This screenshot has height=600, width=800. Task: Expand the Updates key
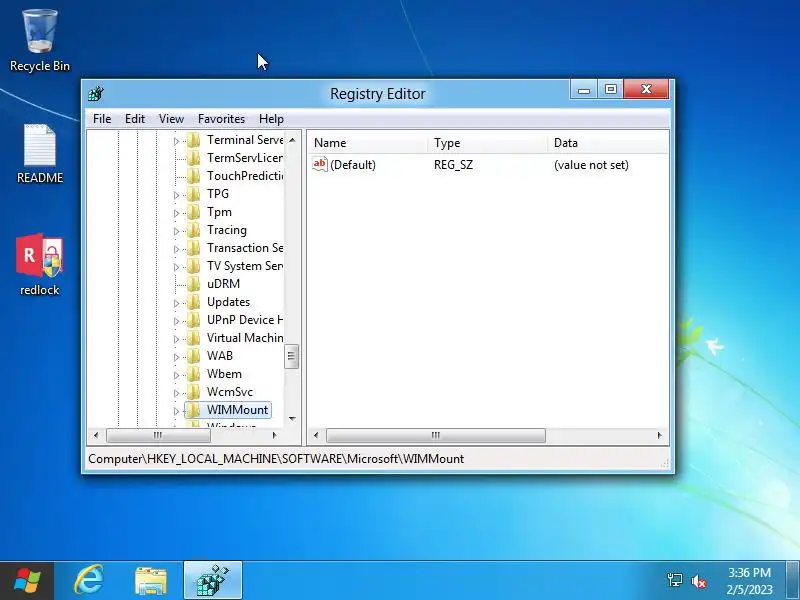[177, 304]
